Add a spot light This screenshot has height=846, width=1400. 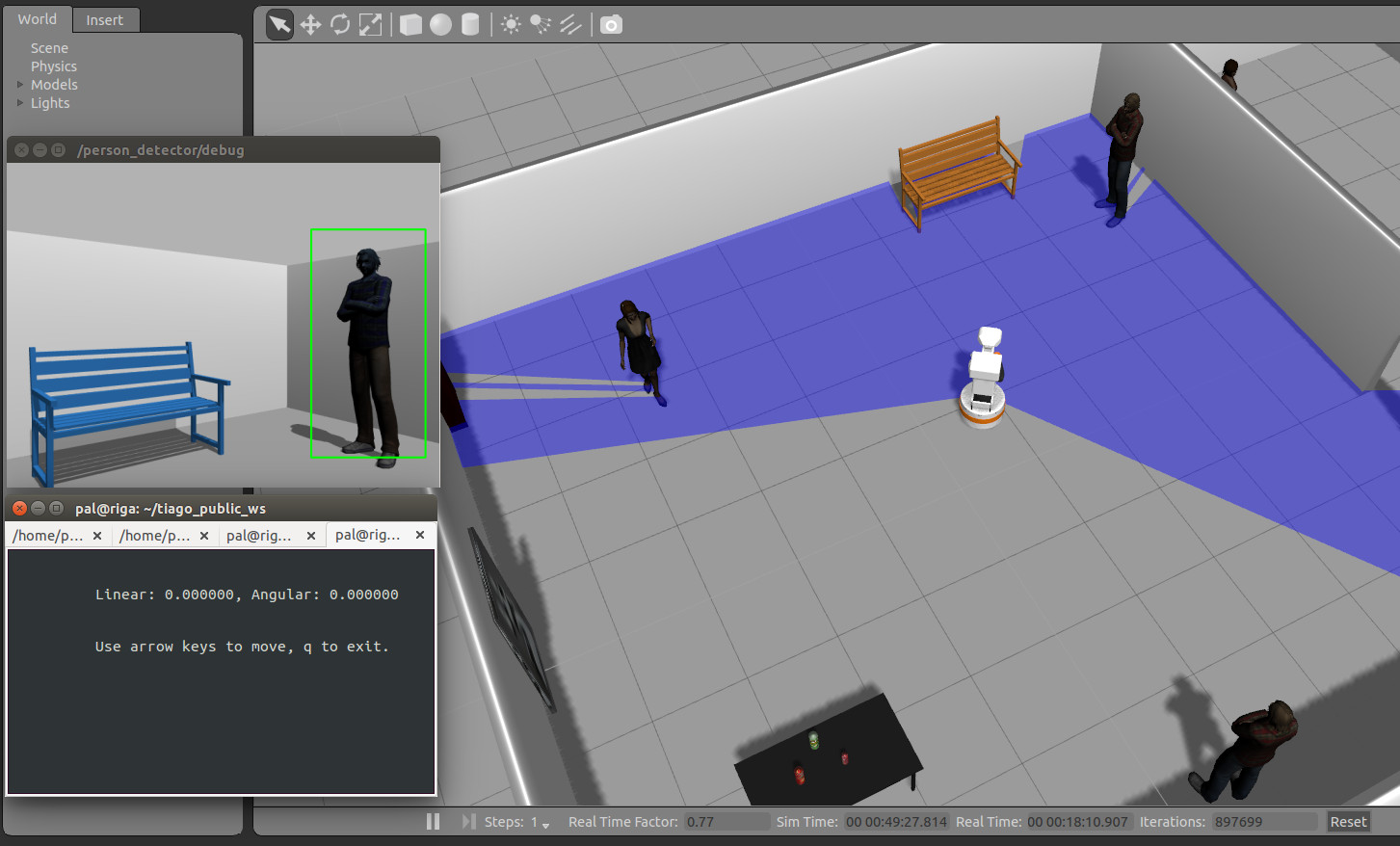[541, 24]
